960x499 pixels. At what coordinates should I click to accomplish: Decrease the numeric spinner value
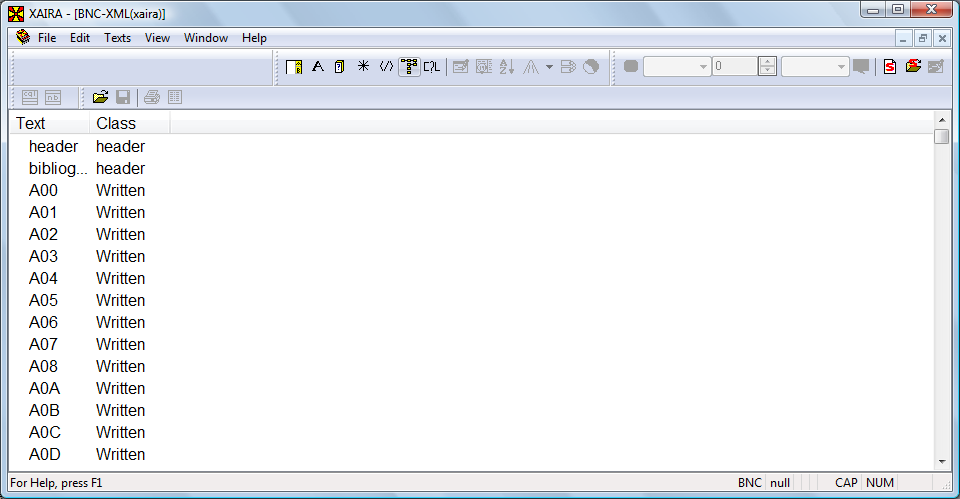(767, 71)
